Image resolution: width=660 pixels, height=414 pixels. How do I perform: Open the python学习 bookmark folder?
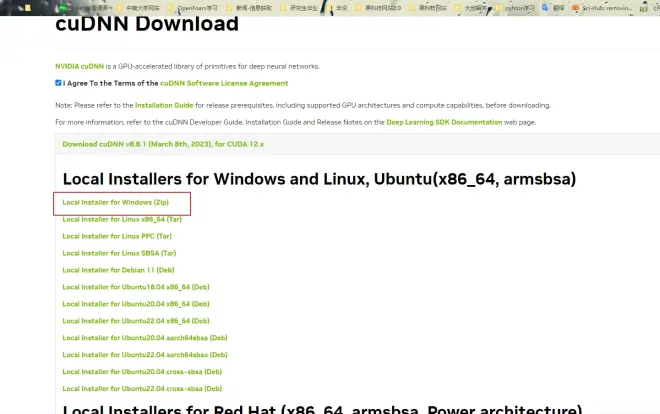[x=515, y=8]
